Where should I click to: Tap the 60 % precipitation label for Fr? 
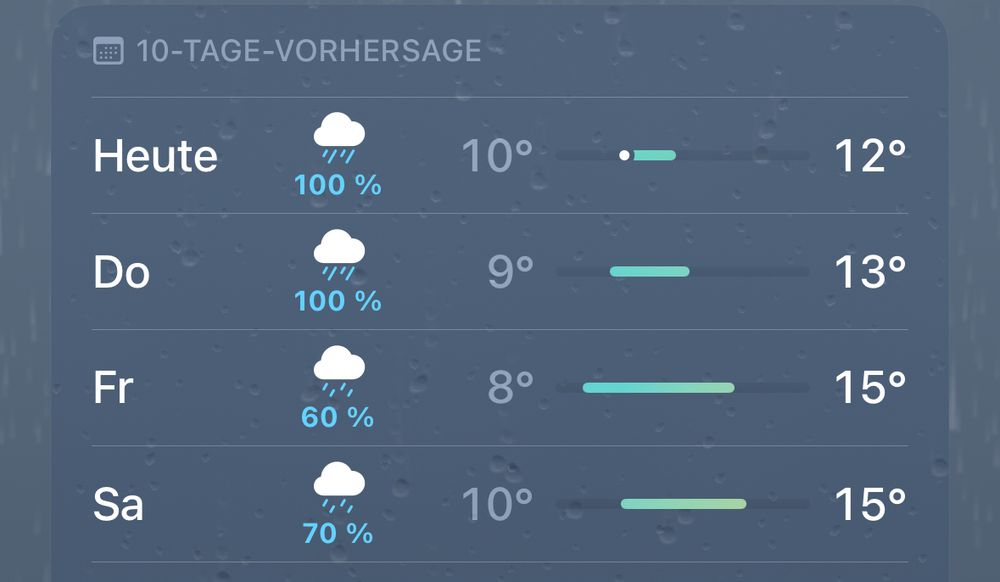point(337,417)
